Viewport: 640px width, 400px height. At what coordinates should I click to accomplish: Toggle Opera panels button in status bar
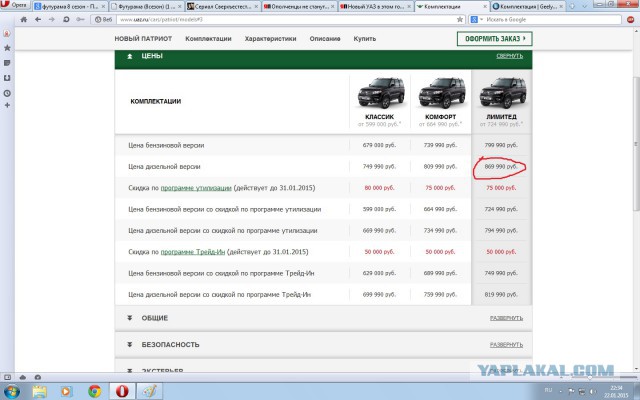[7, 378]
